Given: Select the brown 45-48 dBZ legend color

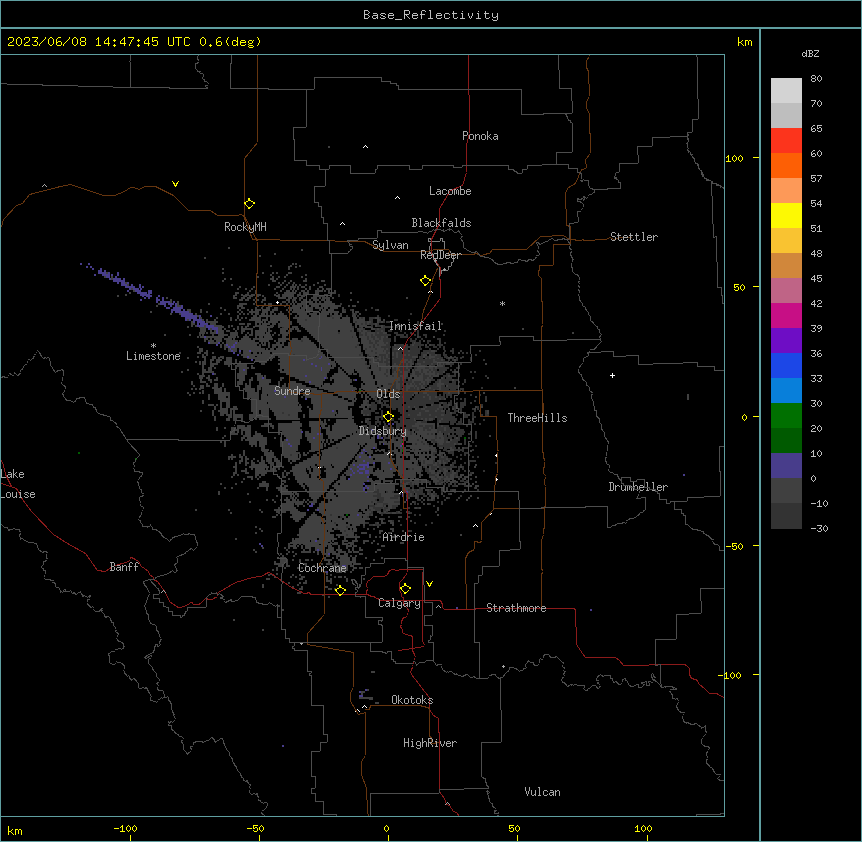Looking at the screenshot, I should 786,265.
